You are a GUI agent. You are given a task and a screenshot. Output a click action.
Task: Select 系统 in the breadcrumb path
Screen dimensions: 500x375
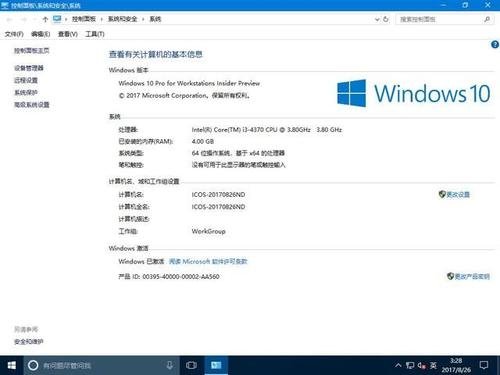155,19
